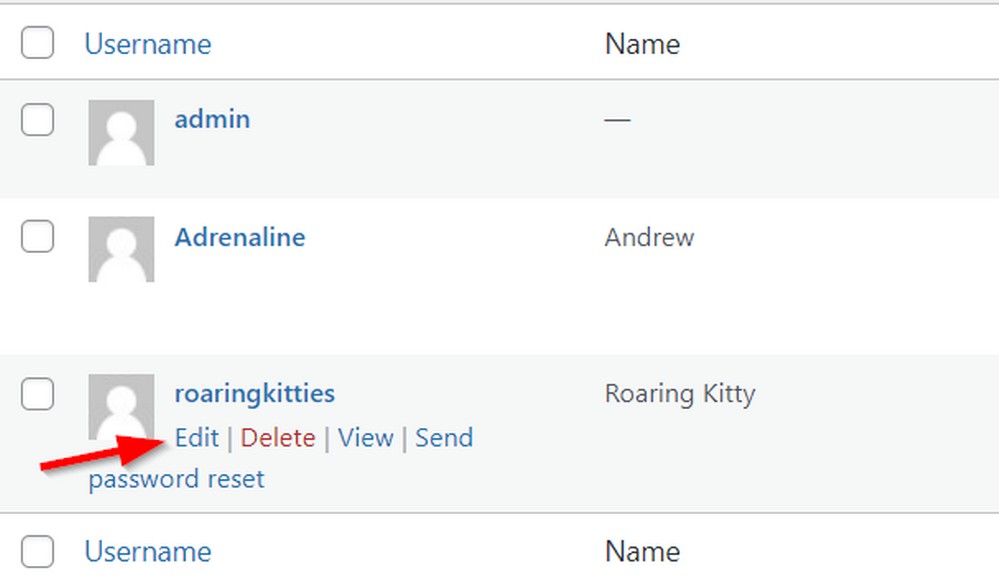Click the Name column header at top

(x=642, y=44)
